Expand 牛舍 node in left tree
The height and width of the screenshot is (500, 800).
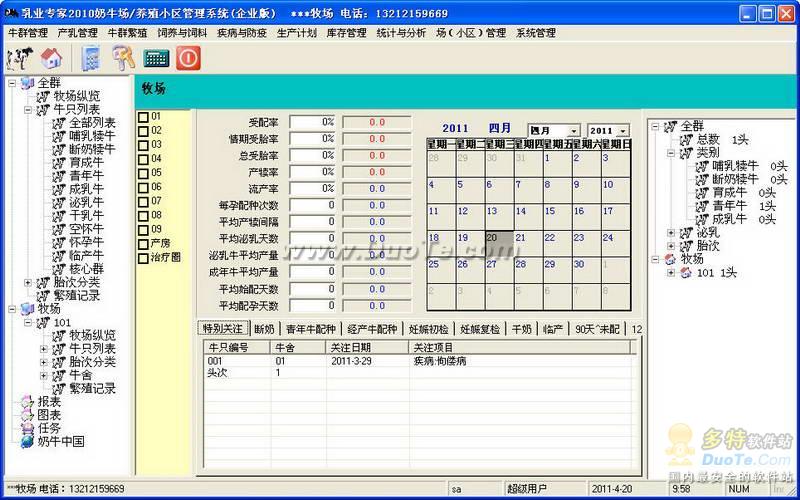click(44, 376)
